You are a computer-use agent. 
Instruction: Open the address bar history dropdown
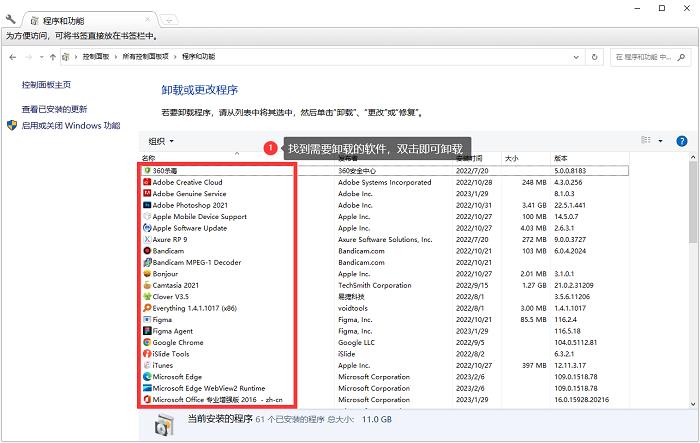pyautogui.click(x=576, y=58)
